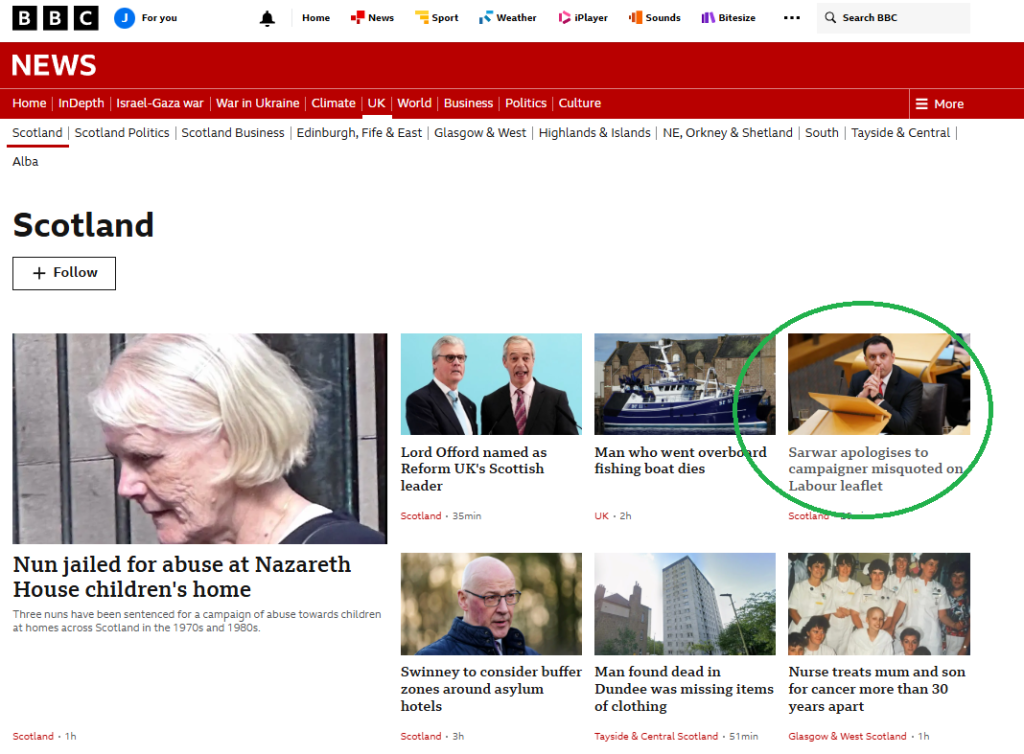Screen dimensions: 1024x754
Task: Open the More hamburger menu
Action: (x=938, y=104)
